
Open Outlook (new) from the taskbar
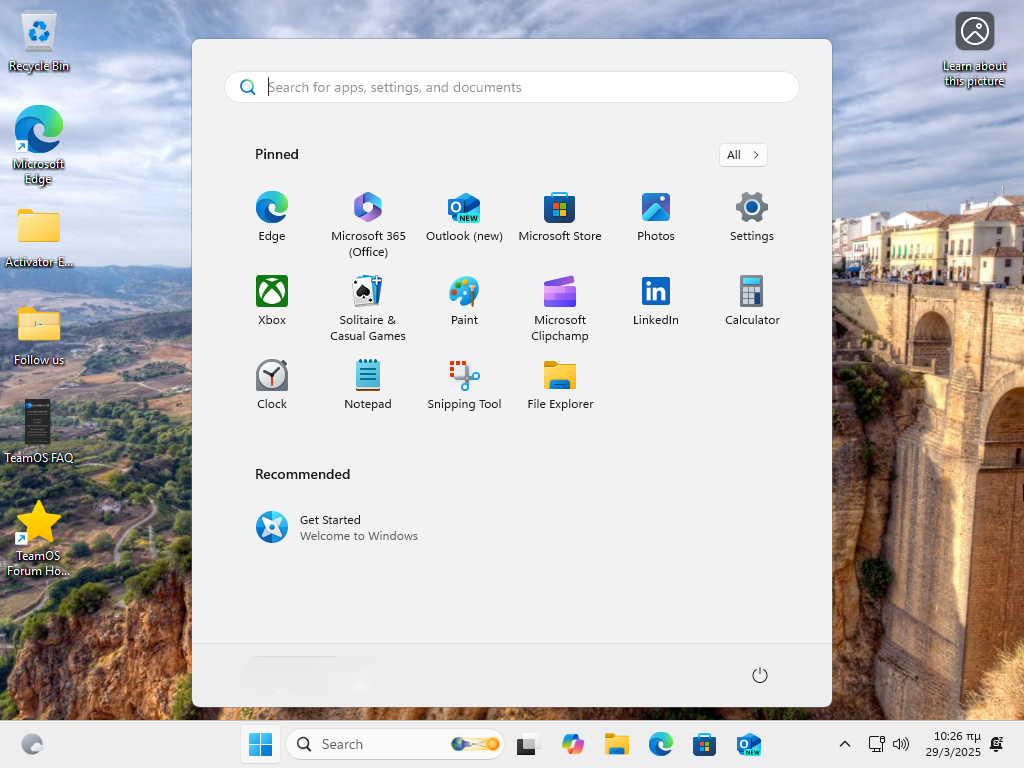click(x=748, y=744)
